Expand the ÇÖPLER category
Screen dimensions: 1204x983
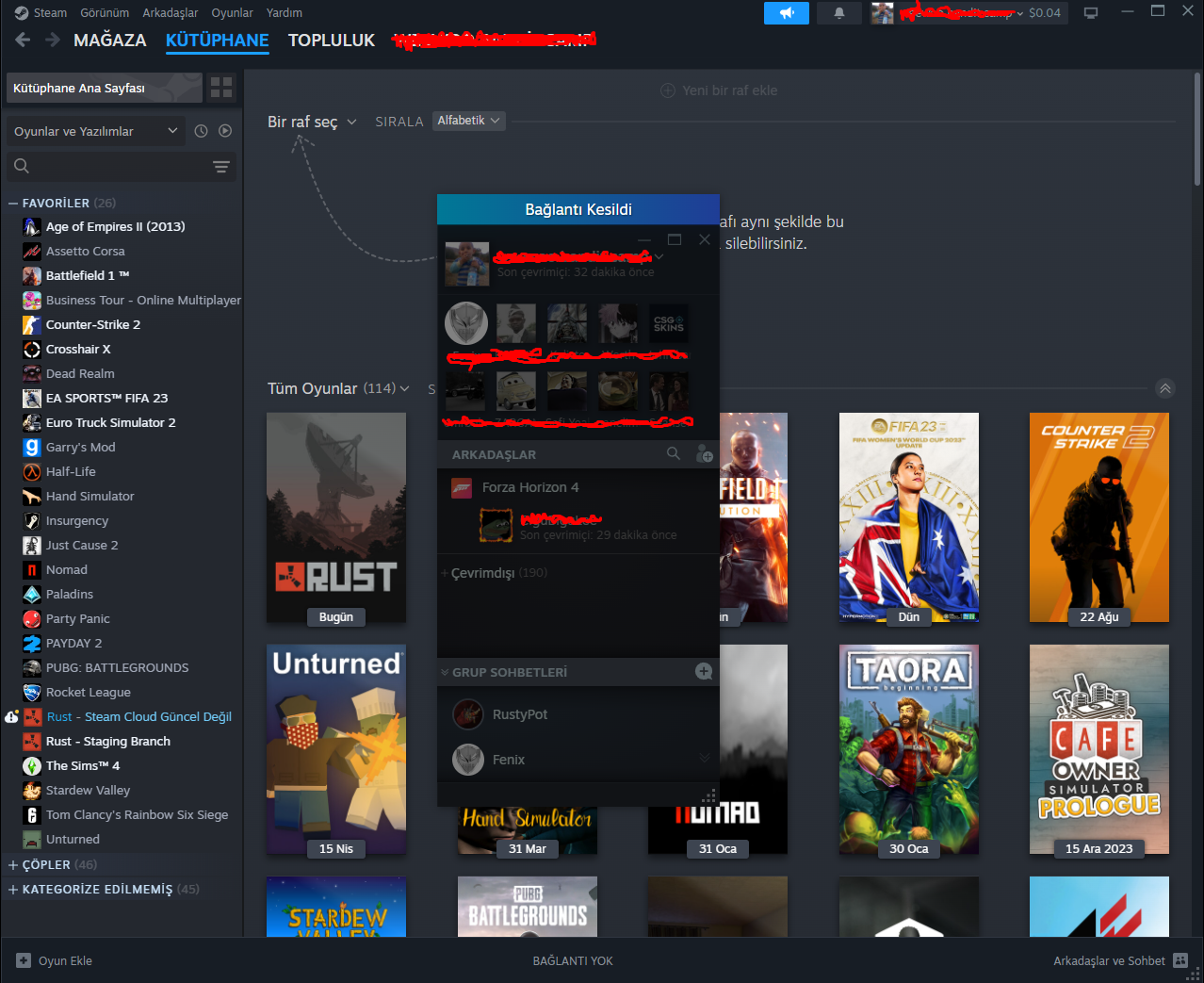13,864
